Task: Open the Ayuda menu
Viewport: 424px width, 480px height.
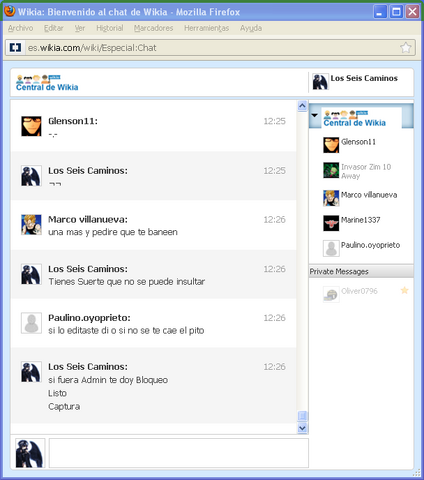Action: pyautogui.click(x=251, y=28)
